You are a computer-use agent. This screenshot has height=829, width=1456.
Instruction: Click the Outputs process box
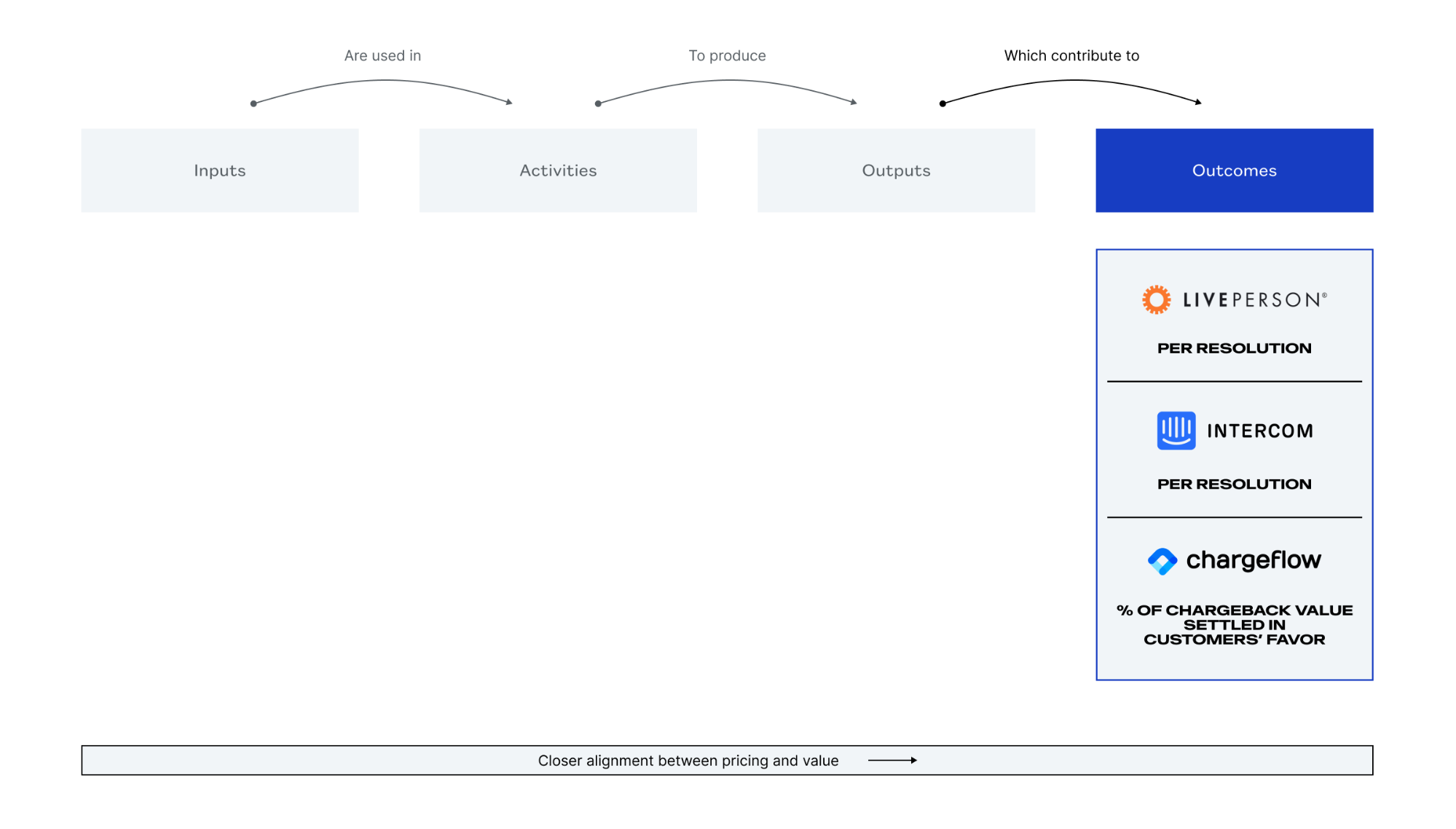pos(896,170)
